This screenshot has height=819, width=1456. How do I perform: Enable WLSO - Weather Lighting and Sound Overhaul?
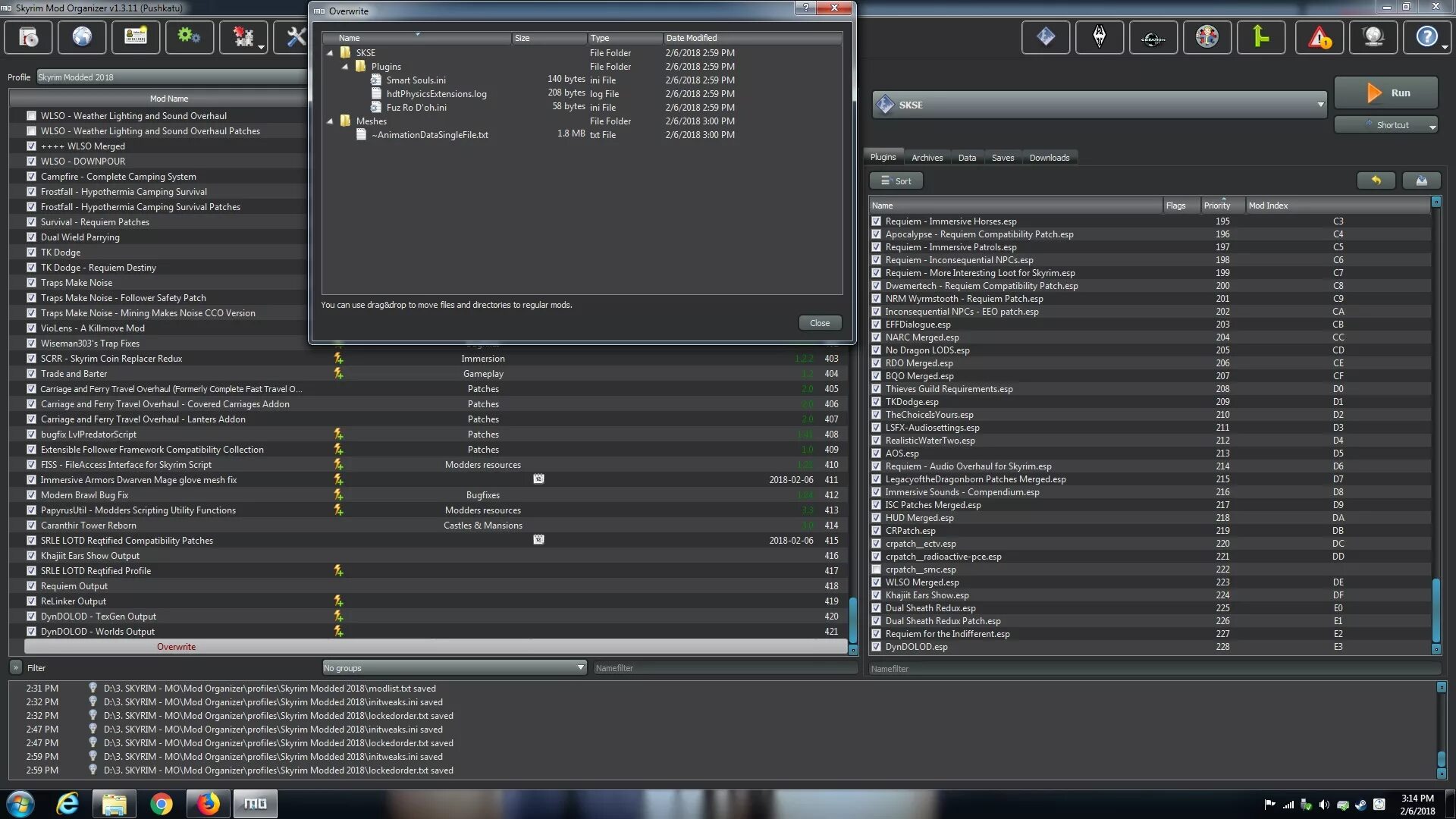pyautogui.click(x=31, y=116)
